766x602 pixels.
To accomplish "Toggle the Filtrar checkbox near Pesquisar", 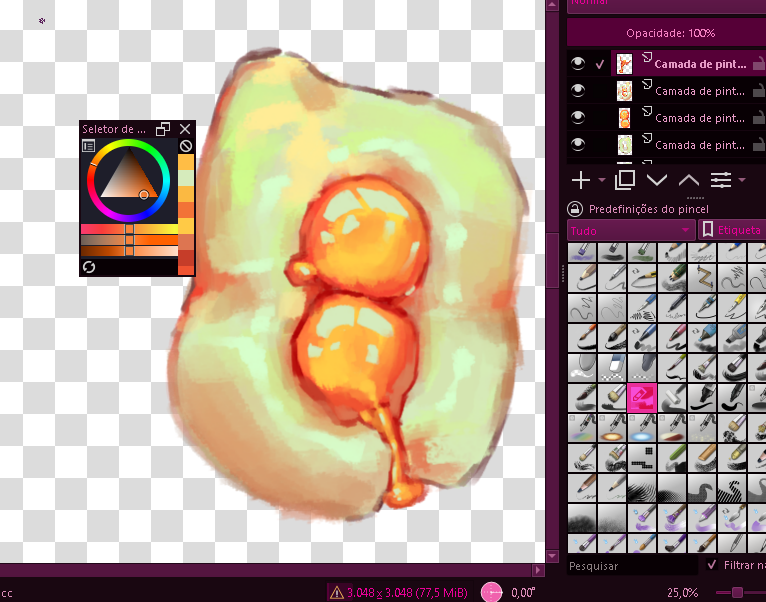I will (x=712, y=565).
